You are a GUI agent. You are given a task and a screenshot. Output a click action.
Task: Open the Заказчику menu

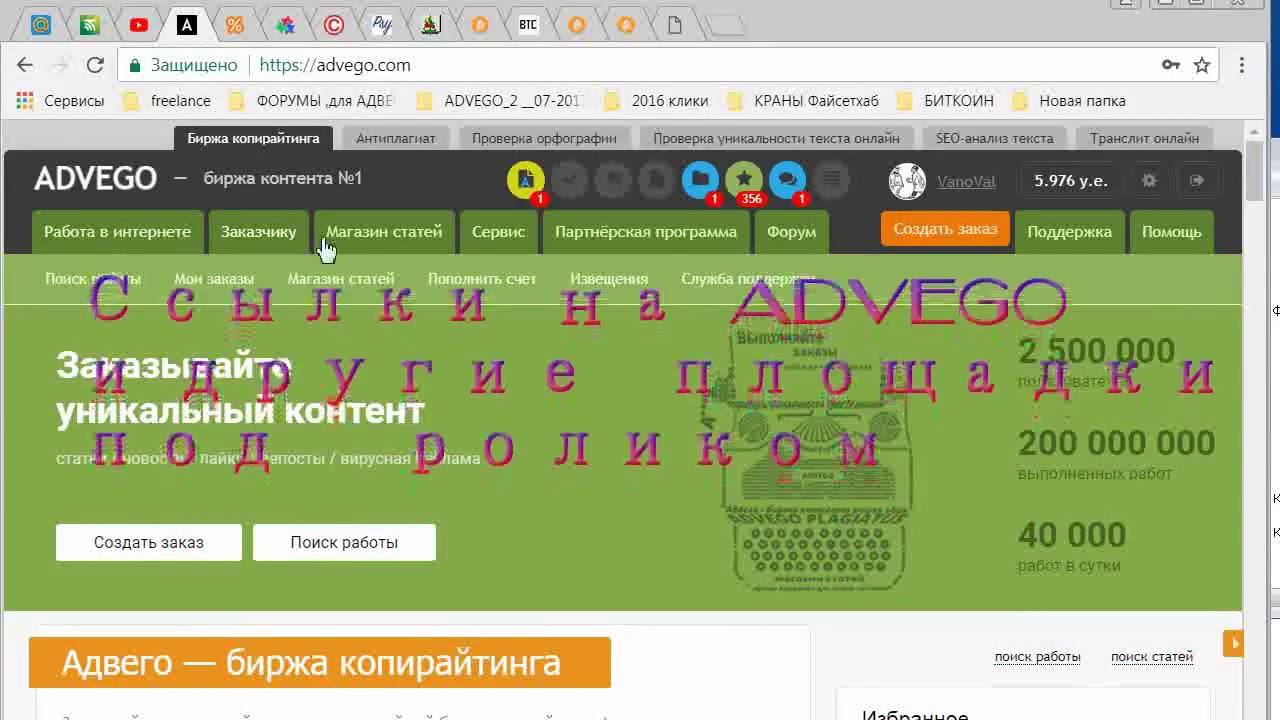tap(258, 231)
